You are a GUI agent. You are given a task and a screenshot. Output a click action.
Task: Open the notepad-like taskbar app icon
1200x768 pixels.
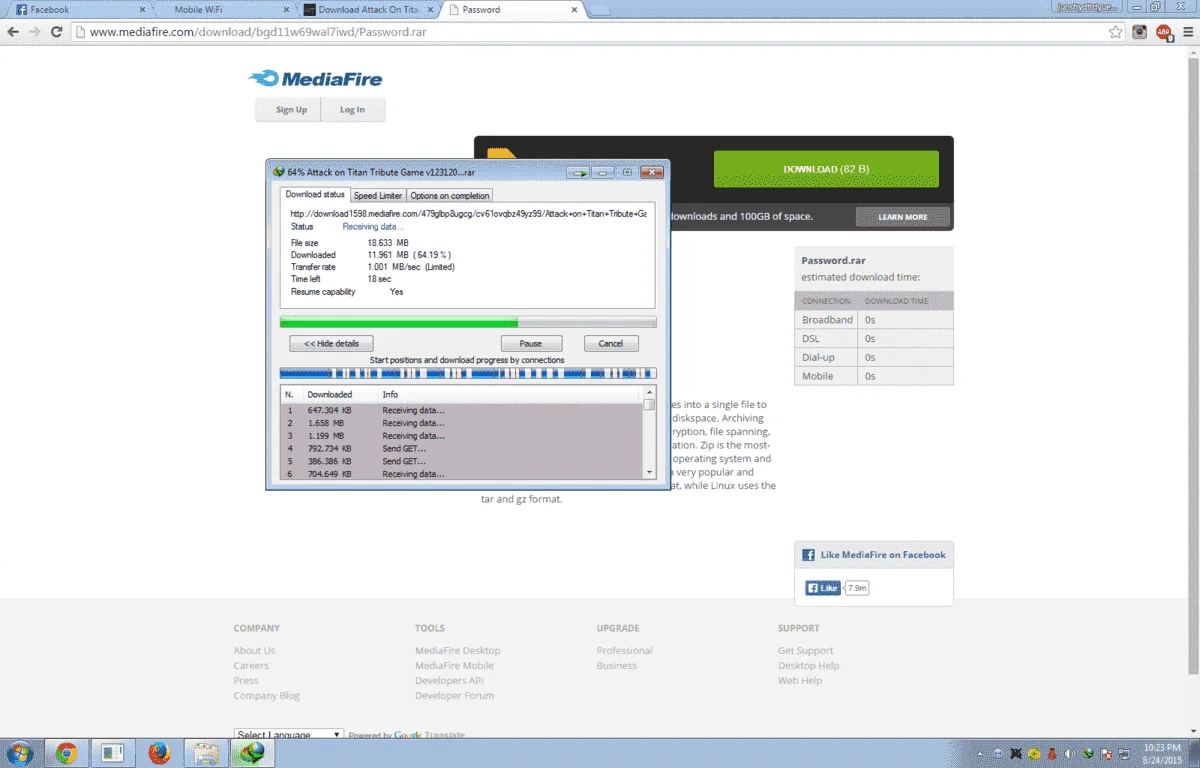(x=205, y=753)
